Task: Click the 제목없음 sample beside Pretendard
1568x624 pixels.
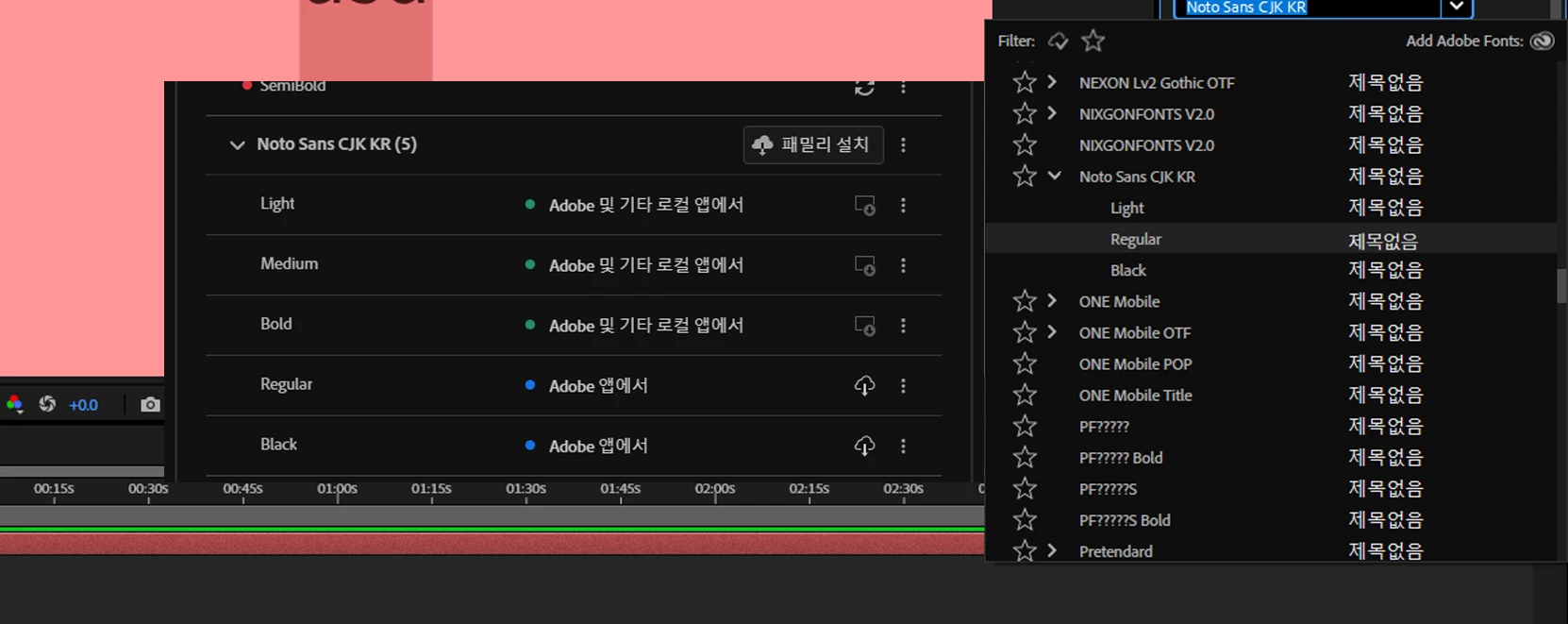Action: [1385, 550]
